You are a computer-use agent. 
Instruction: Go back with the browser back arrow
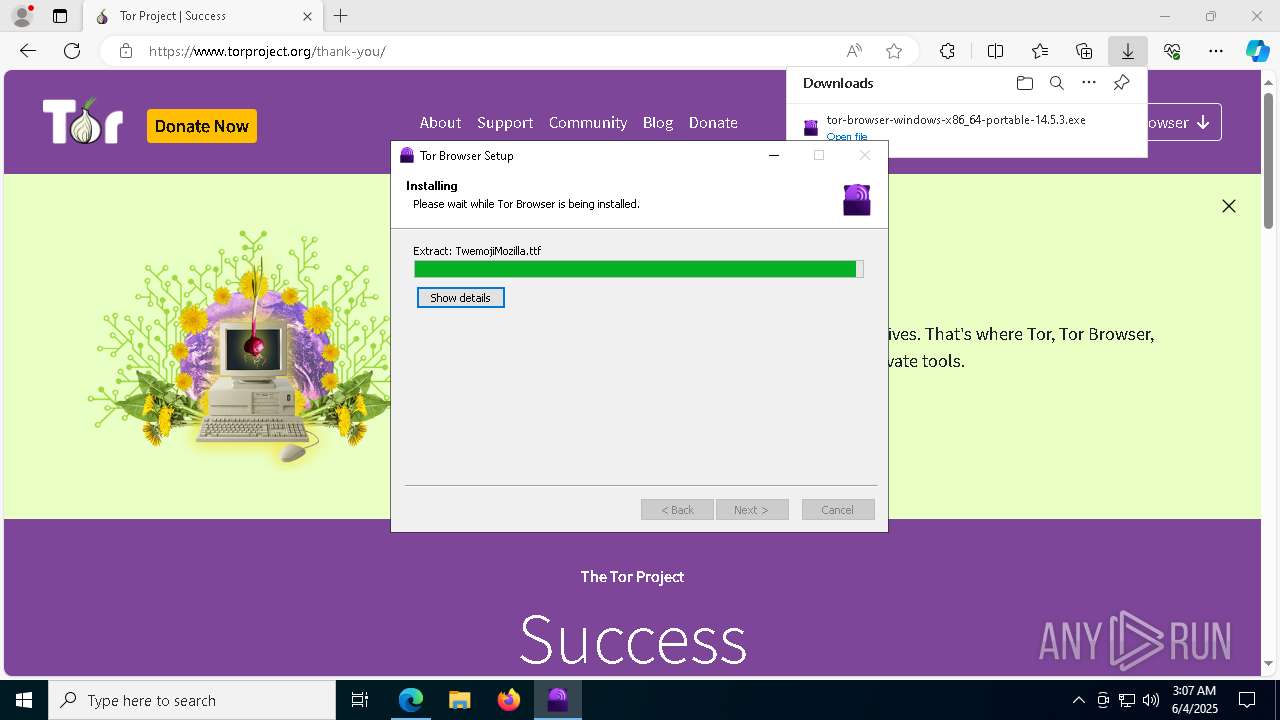[28, 51]
